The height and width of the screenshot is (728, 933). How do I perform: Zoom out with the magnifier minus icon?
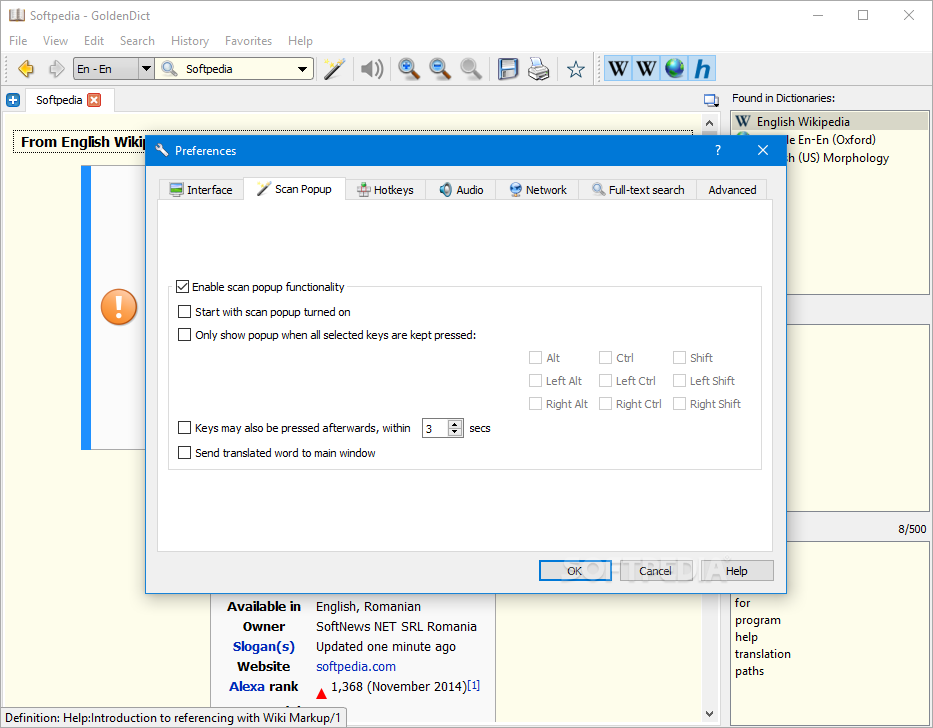440,69
